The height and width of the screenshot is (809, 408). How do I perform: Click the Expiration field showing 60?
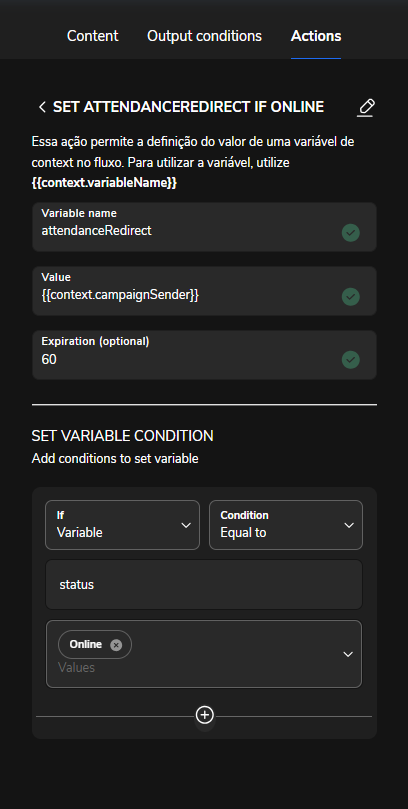pos(204,355)
